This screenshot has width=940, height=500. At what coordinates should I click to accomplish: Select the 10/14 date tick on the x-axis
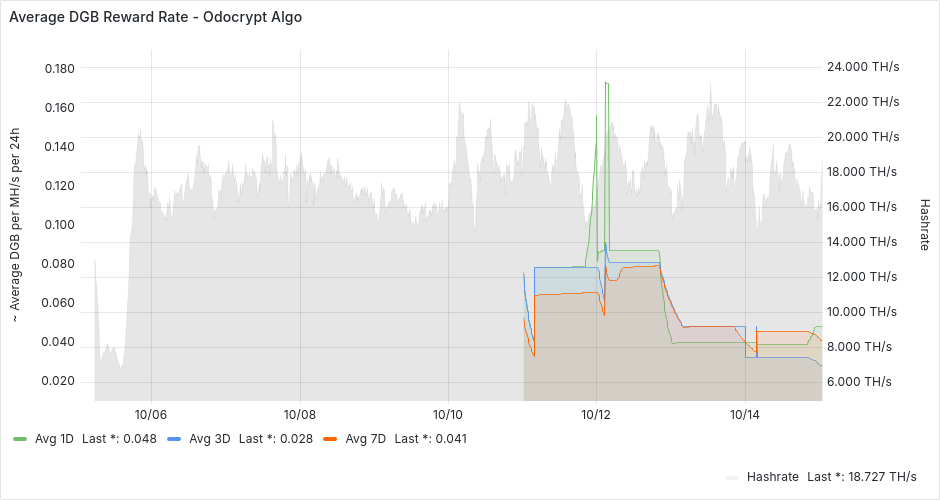745,413
